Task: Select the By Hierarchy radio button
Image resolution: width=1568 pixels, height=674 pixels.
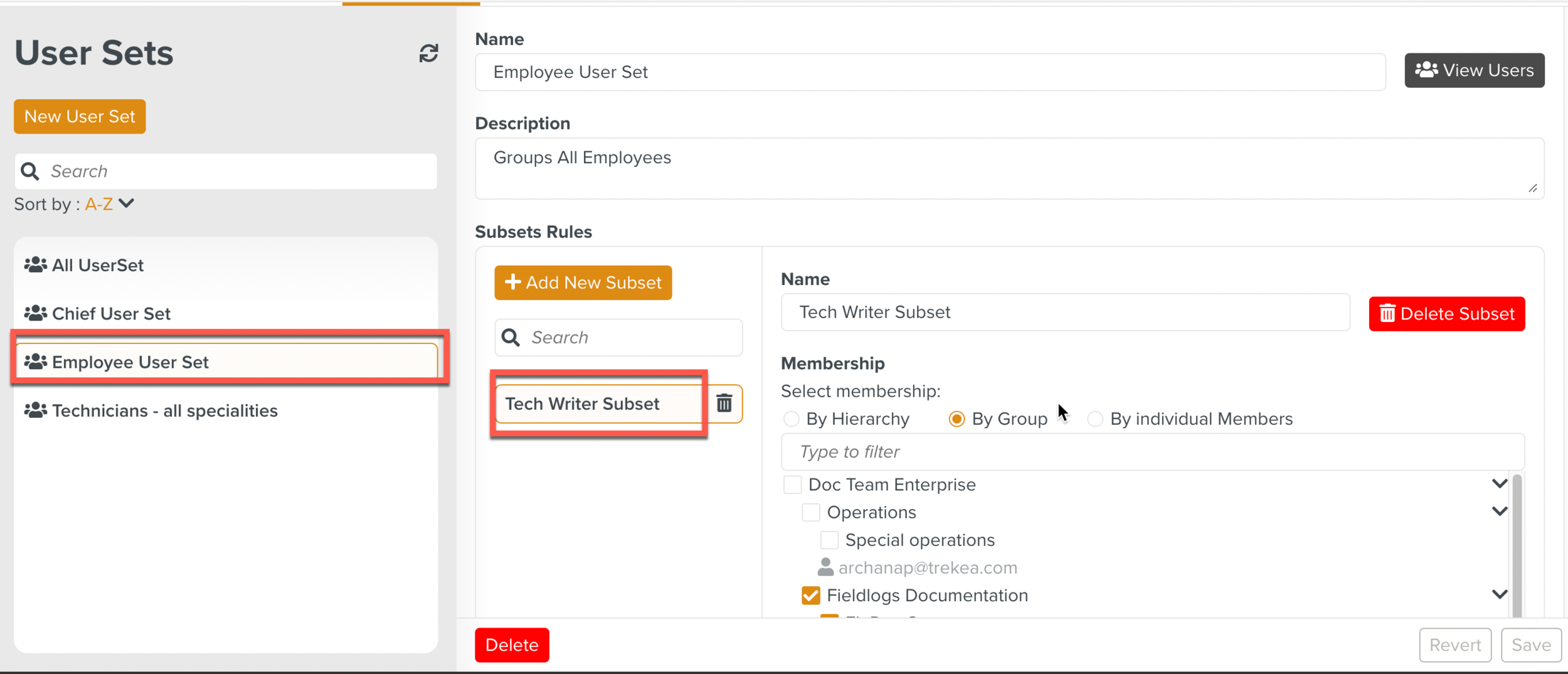Action: [792, 419]
